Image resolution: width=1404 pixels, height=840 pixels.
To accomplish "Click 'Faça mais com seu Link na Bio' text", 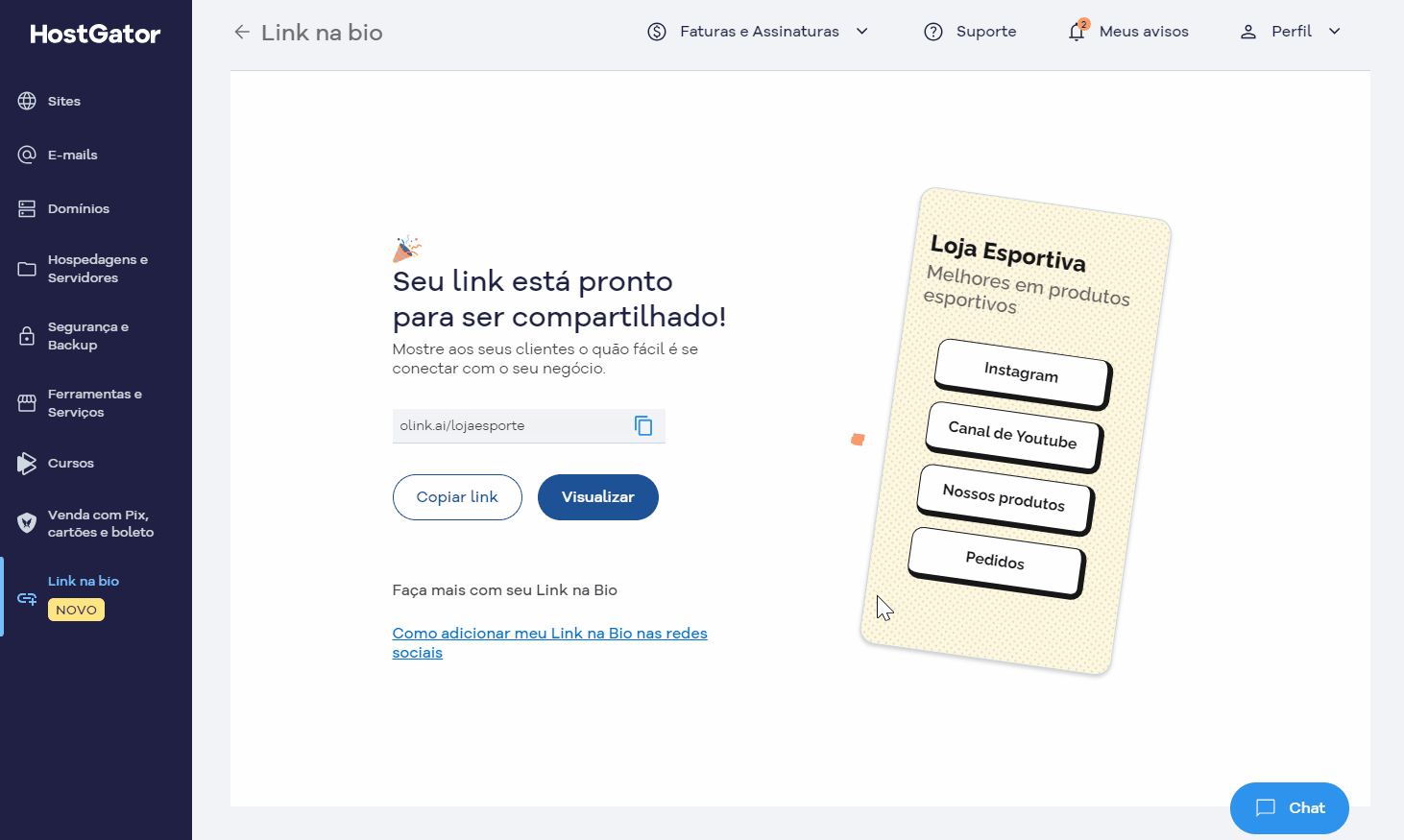I will point(505,590).
